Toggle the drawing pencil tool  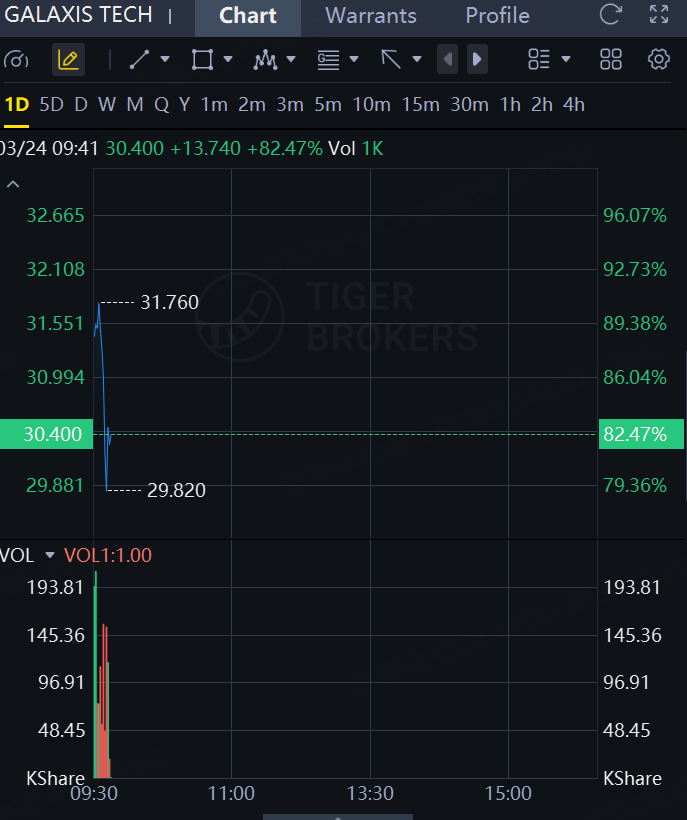click(68, 60)
